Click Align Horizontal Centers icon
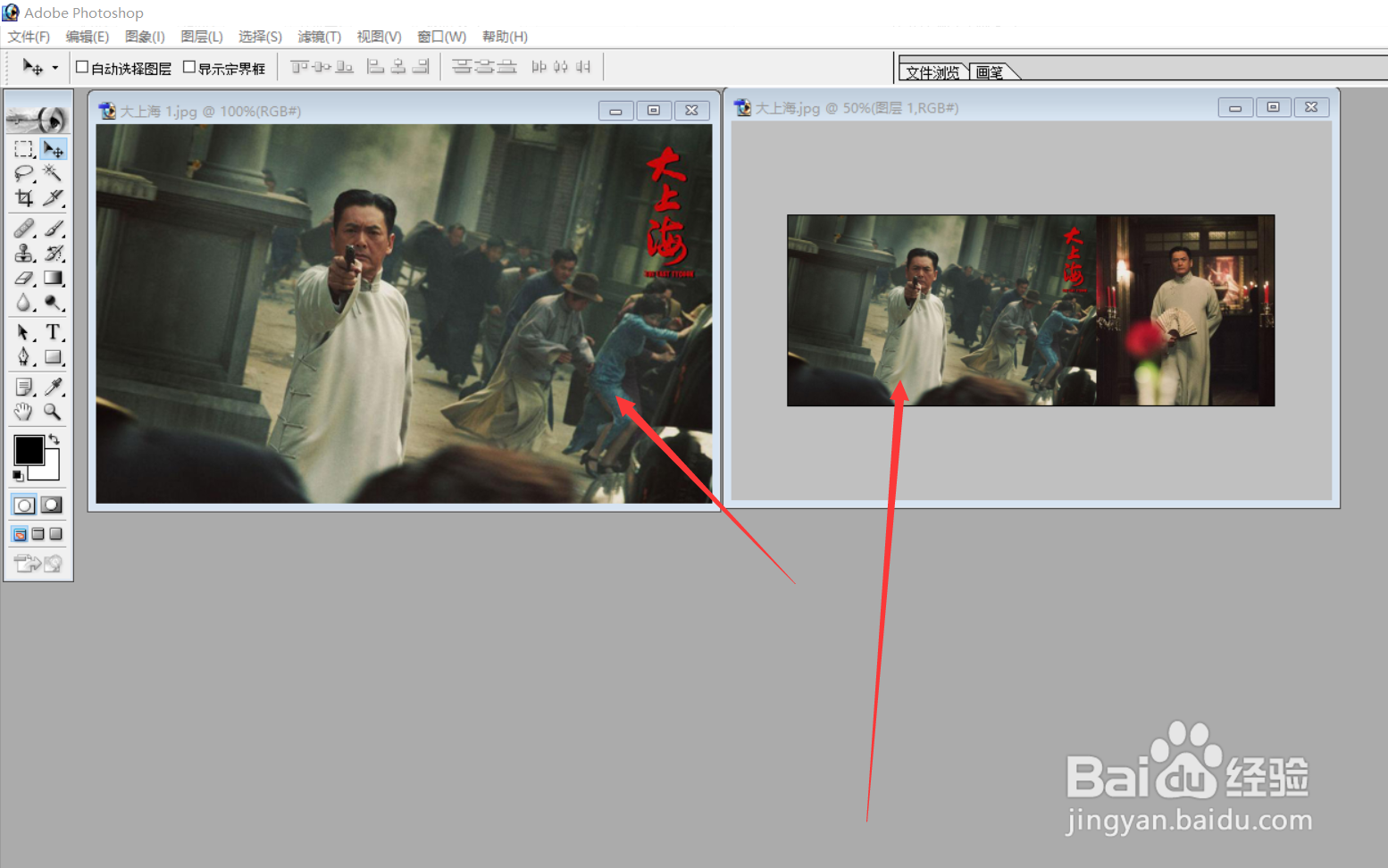1388x868 pixels. (x=398, y=67)
